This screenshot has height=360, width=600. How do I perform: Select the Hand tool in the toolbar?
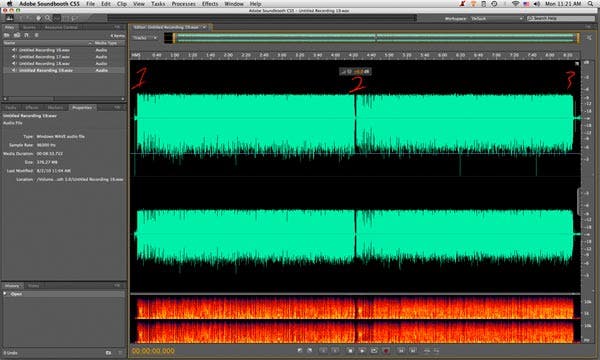click(39, 18)
